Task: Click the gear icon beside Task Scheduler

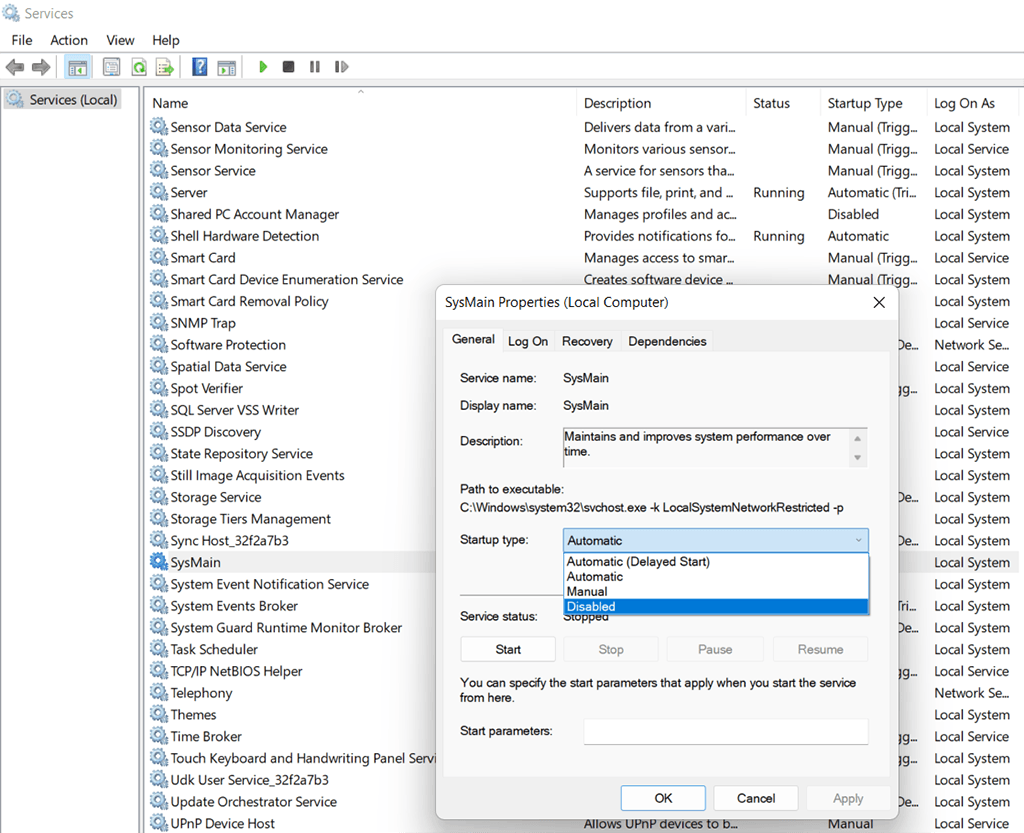Action: (x=159, y=648)
